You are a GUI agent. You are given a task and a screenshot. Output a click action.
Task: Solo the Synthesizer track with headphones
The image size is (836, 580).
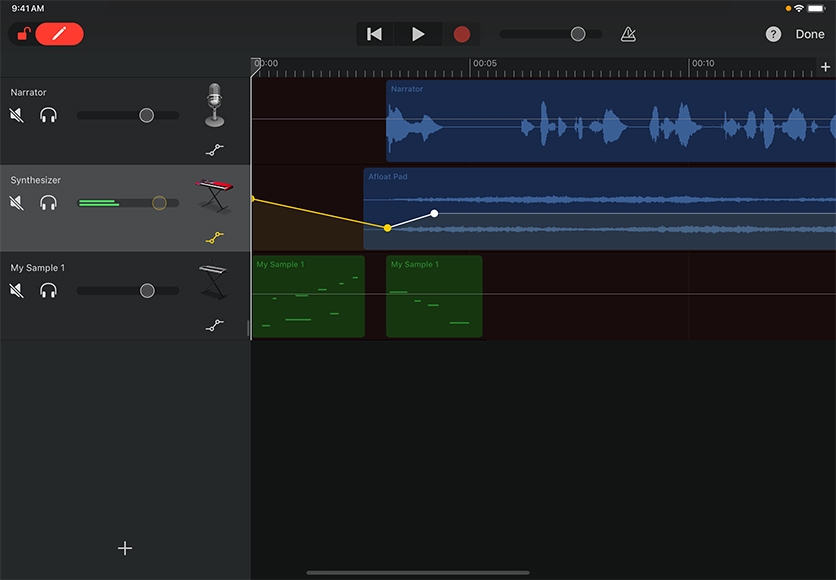48,203
